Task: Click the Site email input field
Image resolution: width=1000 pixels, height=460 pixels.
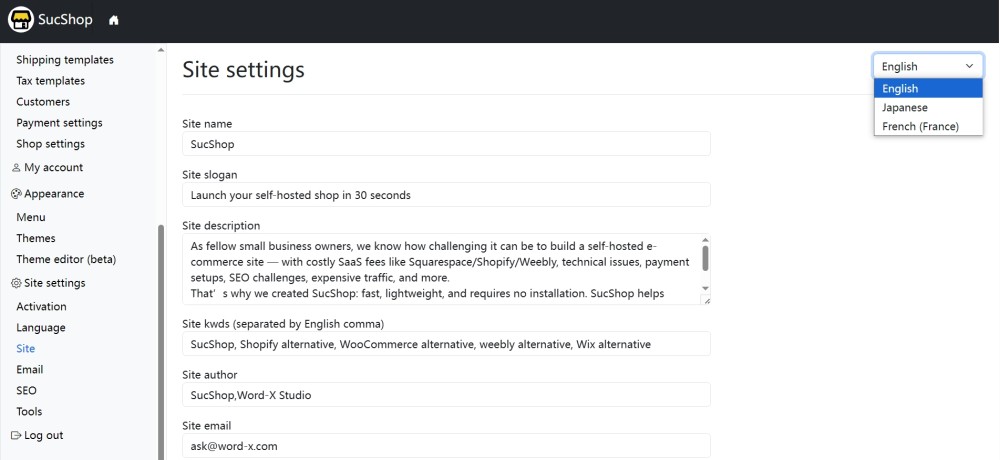Action: pyautogui.click(x=446, y=446)
